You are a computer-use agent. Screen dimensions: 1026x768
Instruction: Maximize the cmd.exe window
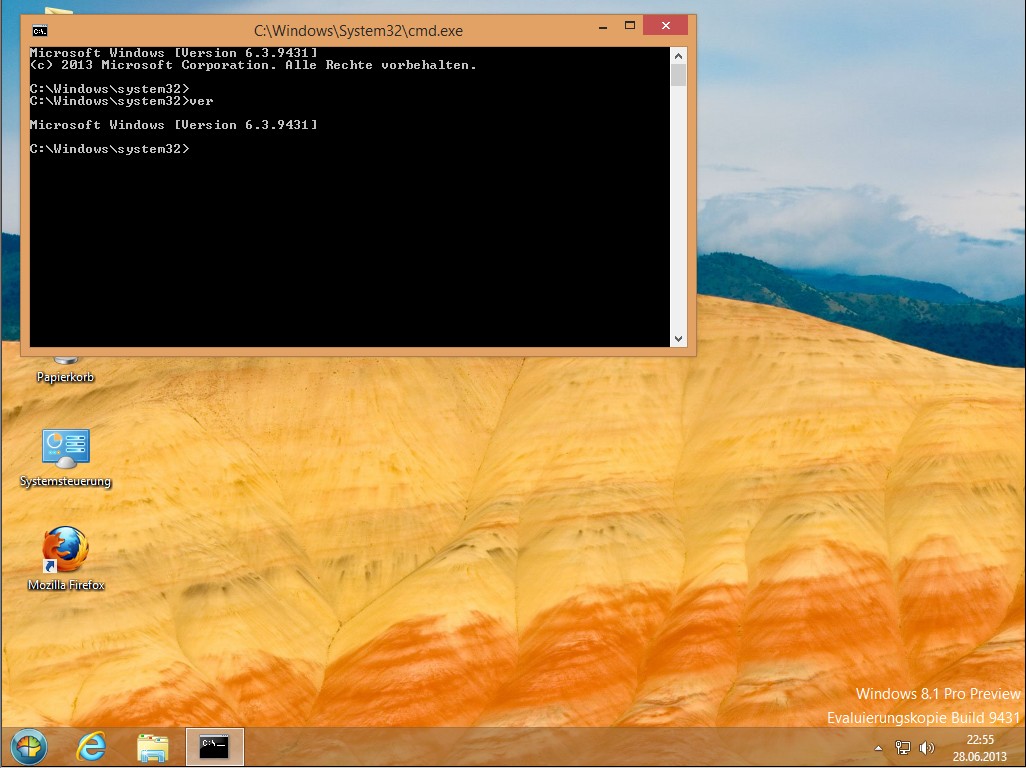(x=629, y=26)
